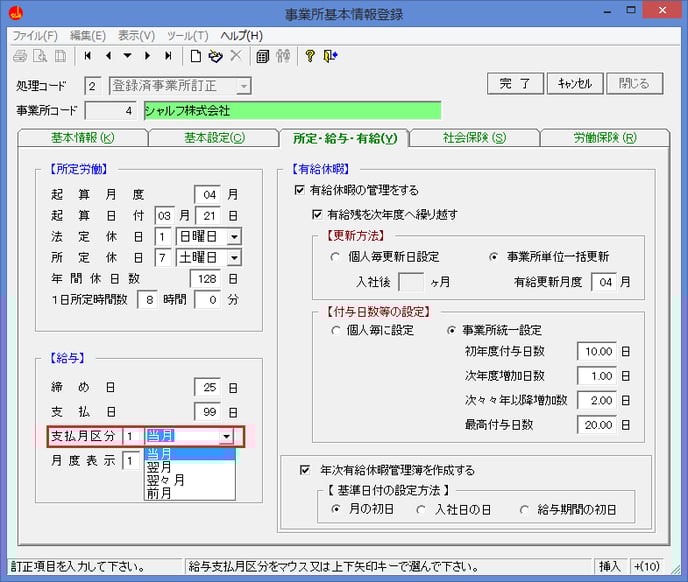The image size is (688, 582).
Task: Click the people icon in toolbar
Action: click(x=283, y=56)
